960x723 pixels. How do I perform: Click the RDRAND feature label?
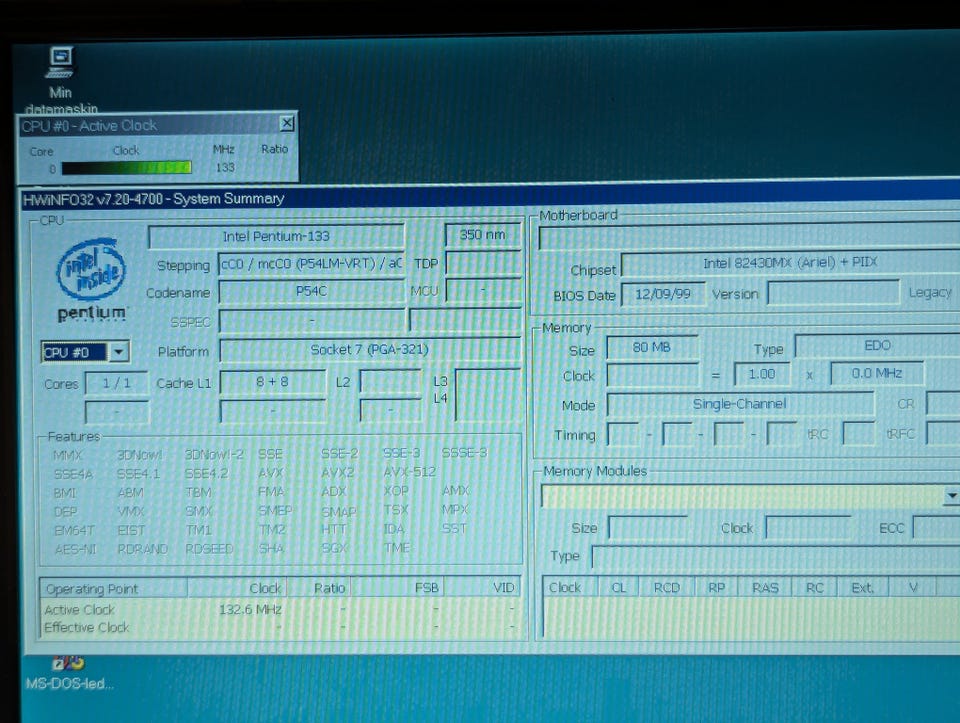click(143, 549)
